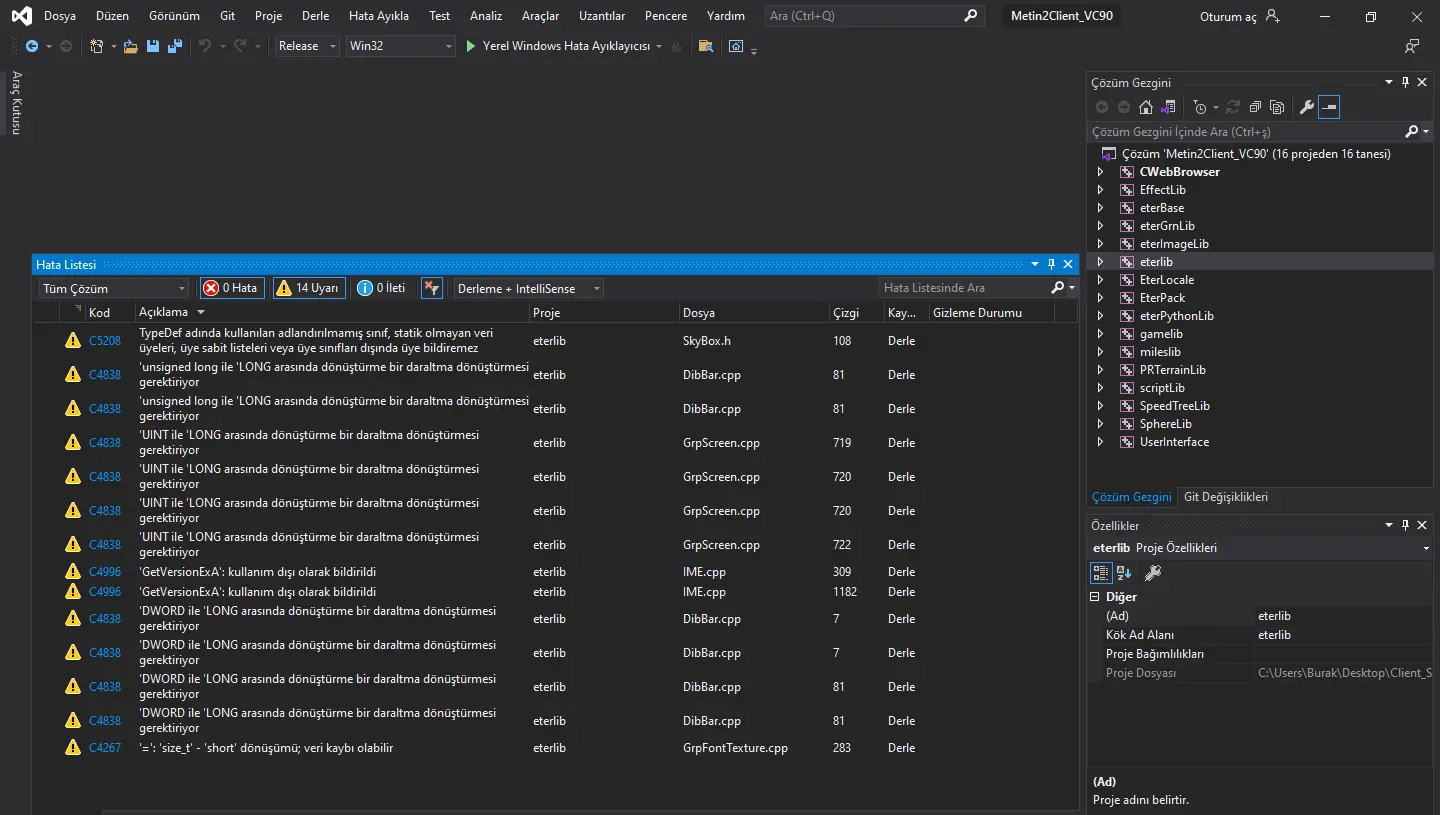
Task: Click the Categorized view icon in Özellikler
Action: pyautogui.click(x=1101, y=573)
